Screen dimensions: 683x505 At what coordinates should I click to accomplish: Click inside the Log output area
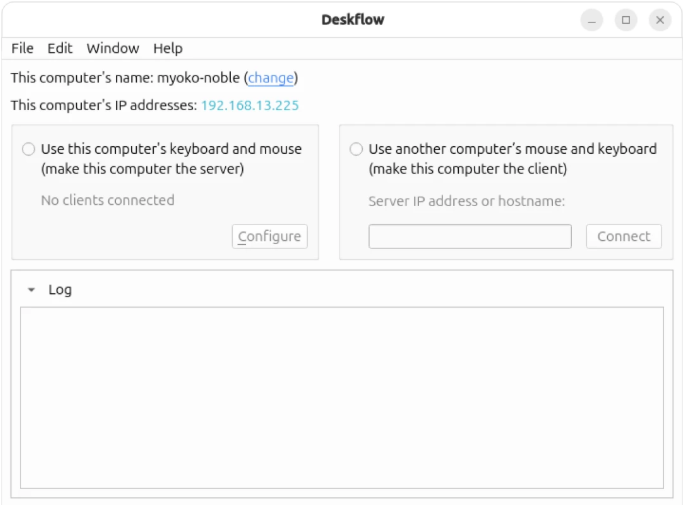click(x=342, y=398)
